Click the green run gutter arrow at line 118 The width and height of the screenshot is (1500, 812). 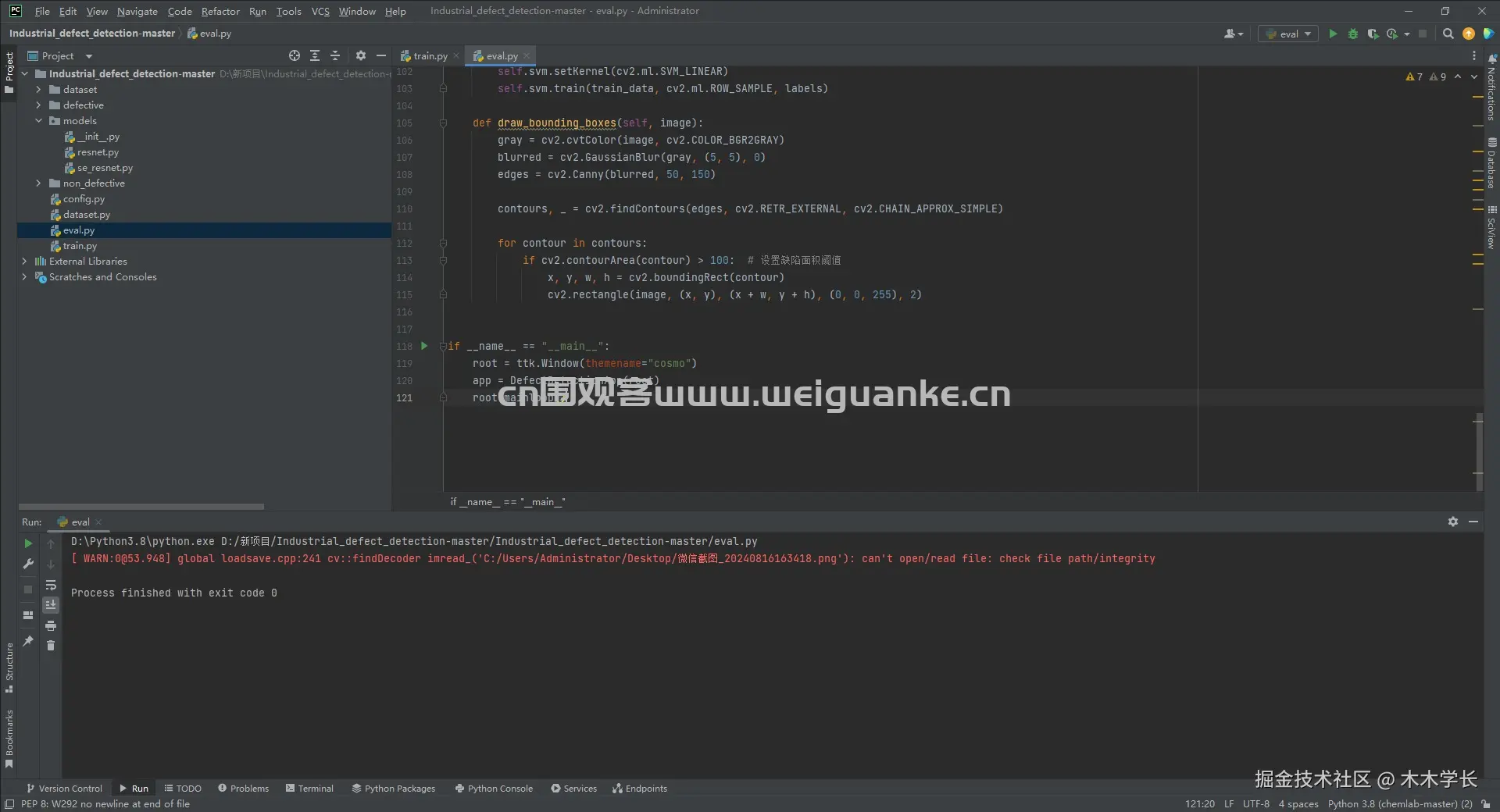click(x=424, y=346)
